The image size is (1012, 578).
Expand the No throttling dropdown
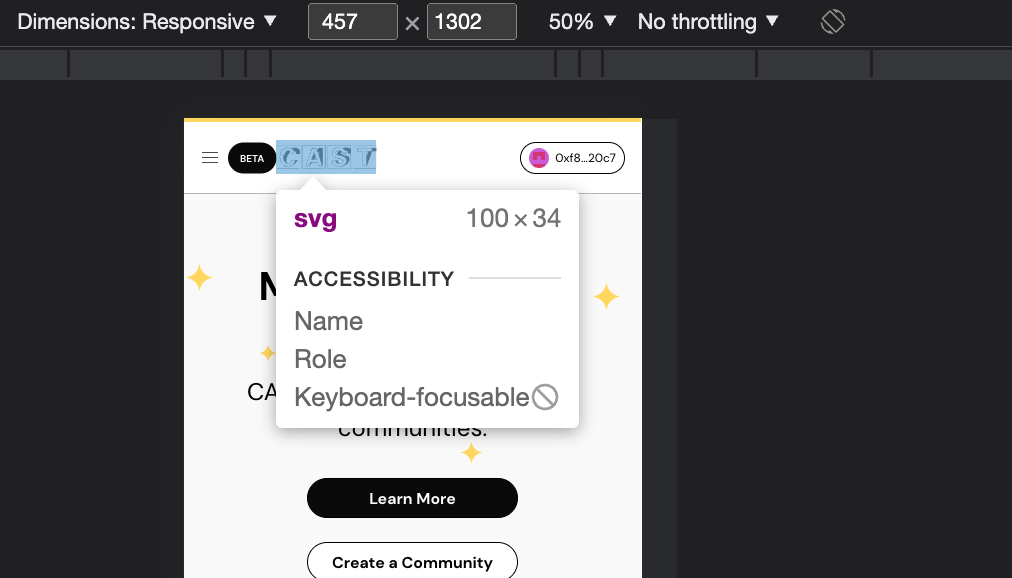(x=708, y=21)
